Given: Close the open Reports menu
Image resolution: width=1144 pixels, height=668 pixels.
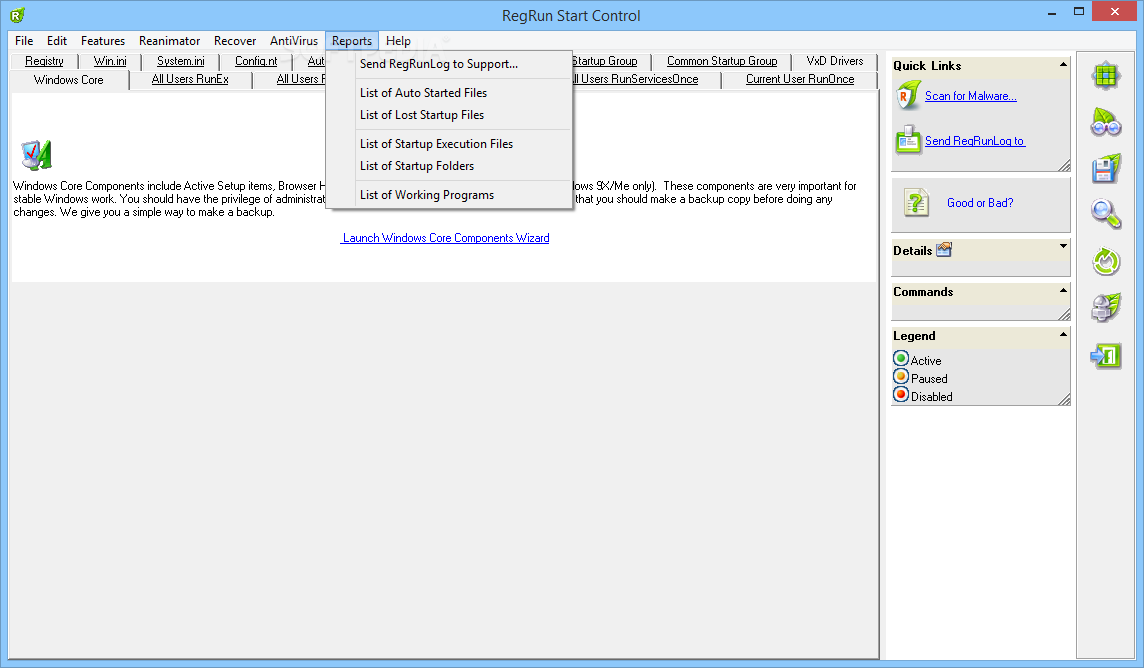Looking at the screenshot, I should pos(352,41).
